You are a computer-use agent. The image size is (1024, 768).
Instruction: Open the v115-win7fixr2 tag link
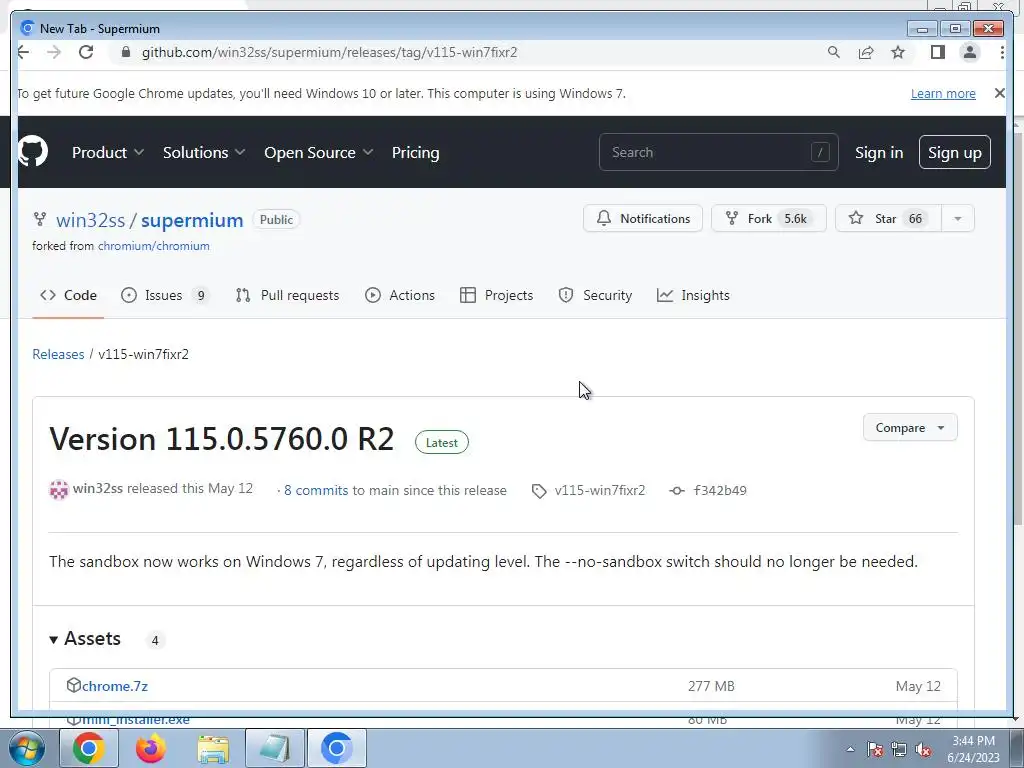coord(600,490)
